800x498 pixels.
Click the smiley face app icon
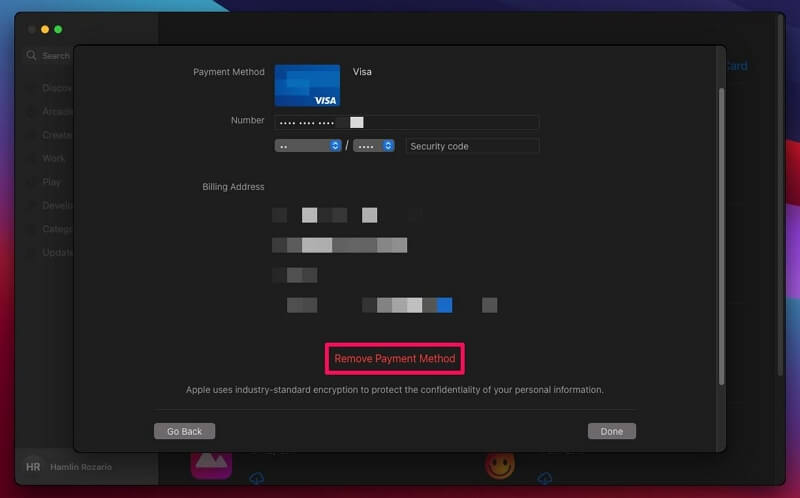[500, 464]
